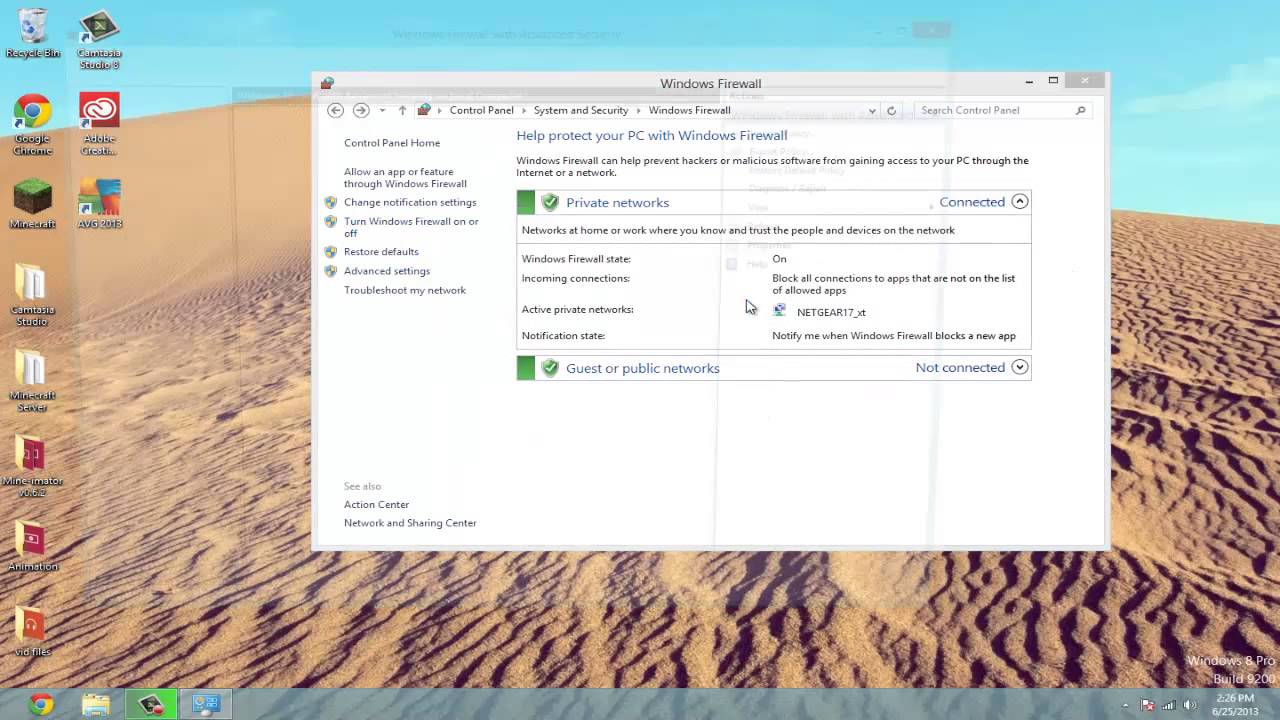This screenshot has height=720, width=1280.
Task: Open Network and Sharing Center link
Action: pyautogui.click(x=410, y=523)
